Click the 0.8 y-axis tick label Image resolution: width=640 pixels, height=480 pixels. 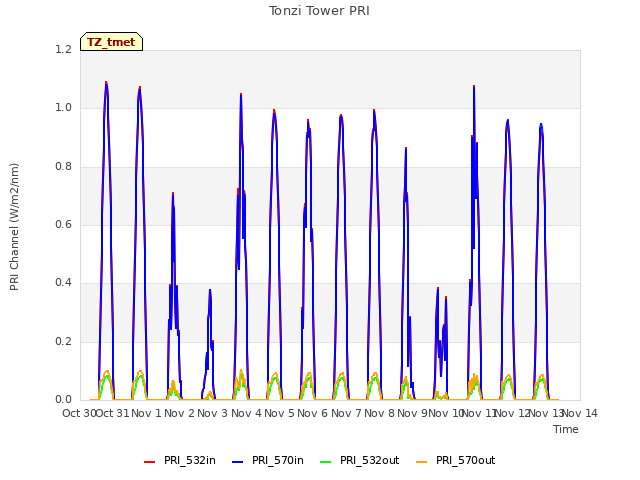point(63,166)
